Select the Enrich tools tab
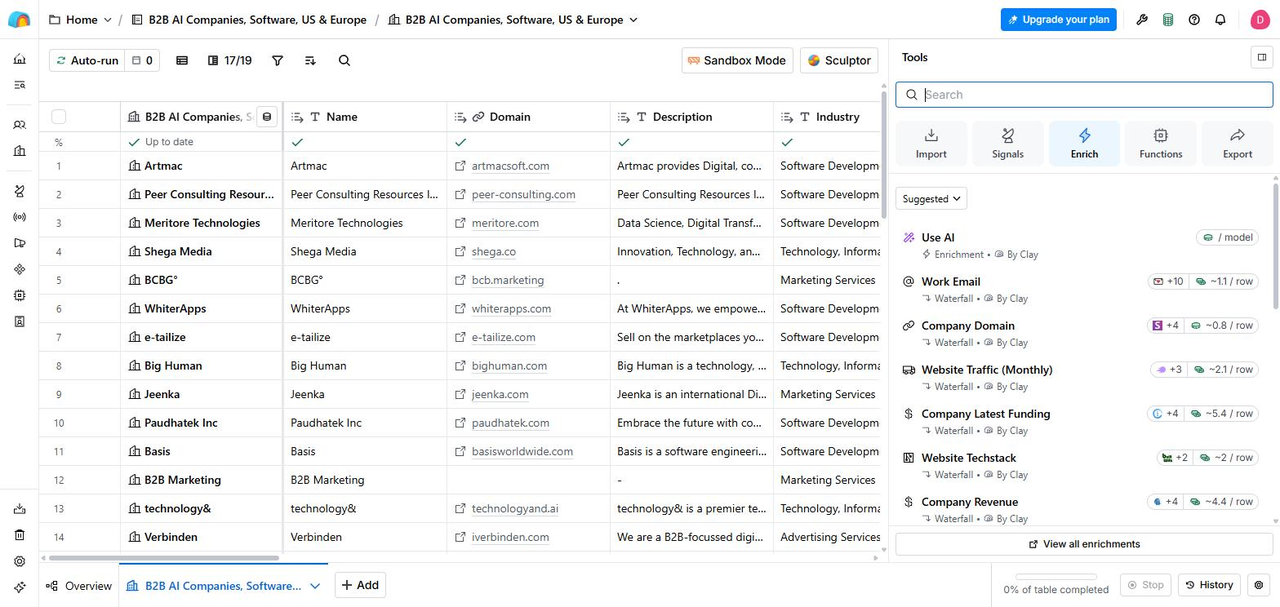Screen dimensions: 1280x607 [1084, 143]
